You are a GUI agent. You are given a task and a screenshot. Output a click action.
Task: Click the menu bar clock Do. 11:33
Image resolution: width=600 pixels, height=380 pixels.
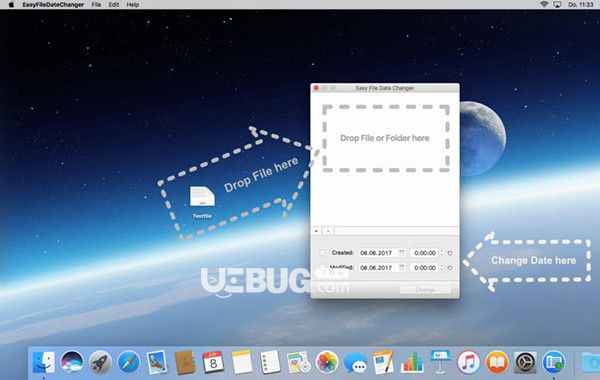[581, 5]
